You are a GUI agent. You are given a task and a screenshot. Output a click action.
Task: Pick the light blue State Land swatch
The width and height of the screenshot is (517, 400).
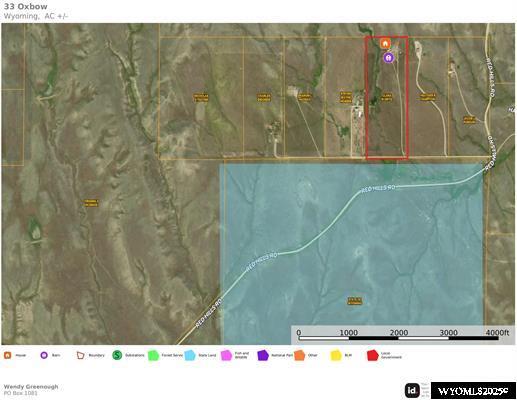click(190, 355)
